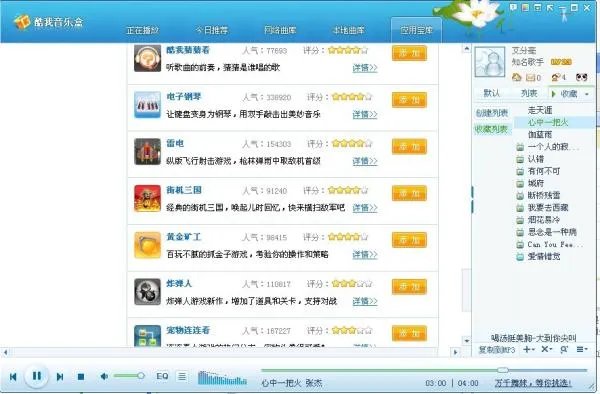Viewport: 600px width, 394px height.
Task: Open the delete X dropdown
Action: 546,349
